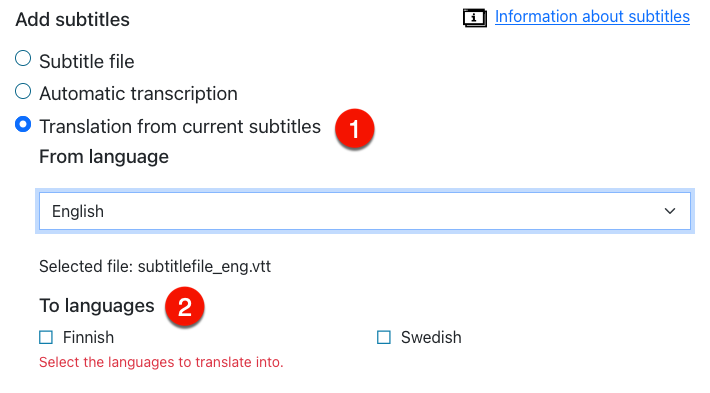Click the To languages heading
The width and height of the screenshot is (710, 393).
coord(97,306)
